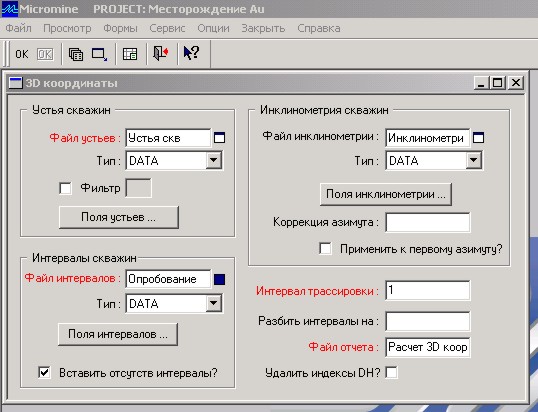Click the Micromine logo icon in title bar

point(10,9)
